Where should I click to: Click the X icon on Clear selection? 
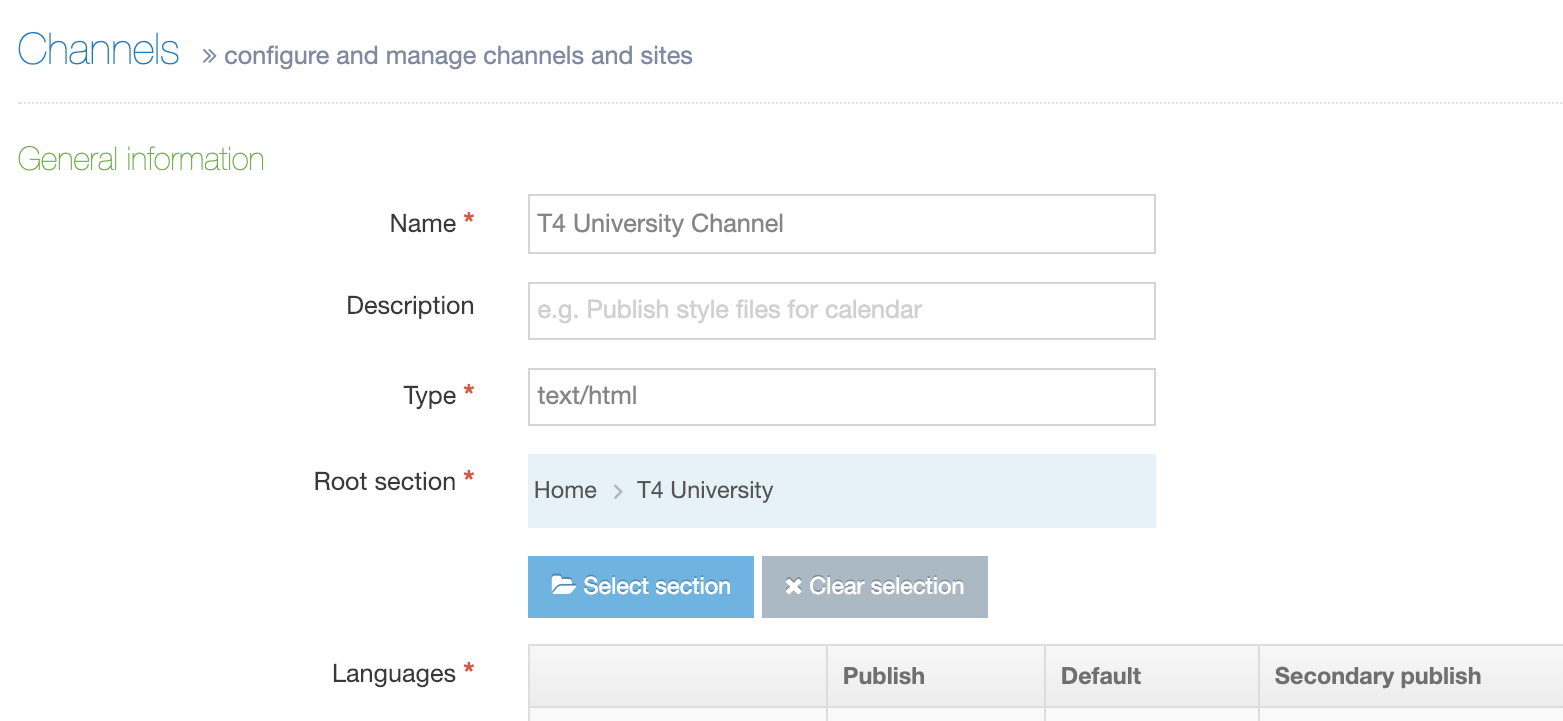793,587
